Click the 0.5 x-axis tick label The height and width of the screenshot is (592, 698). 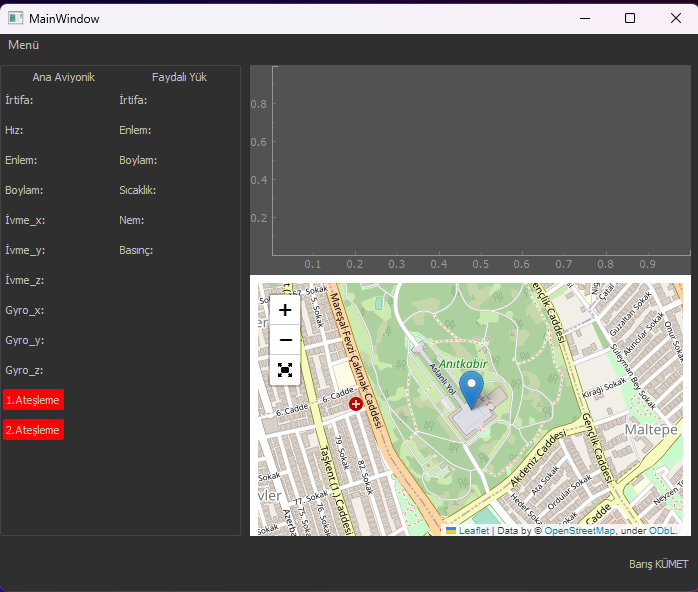(x=480, y=264)
